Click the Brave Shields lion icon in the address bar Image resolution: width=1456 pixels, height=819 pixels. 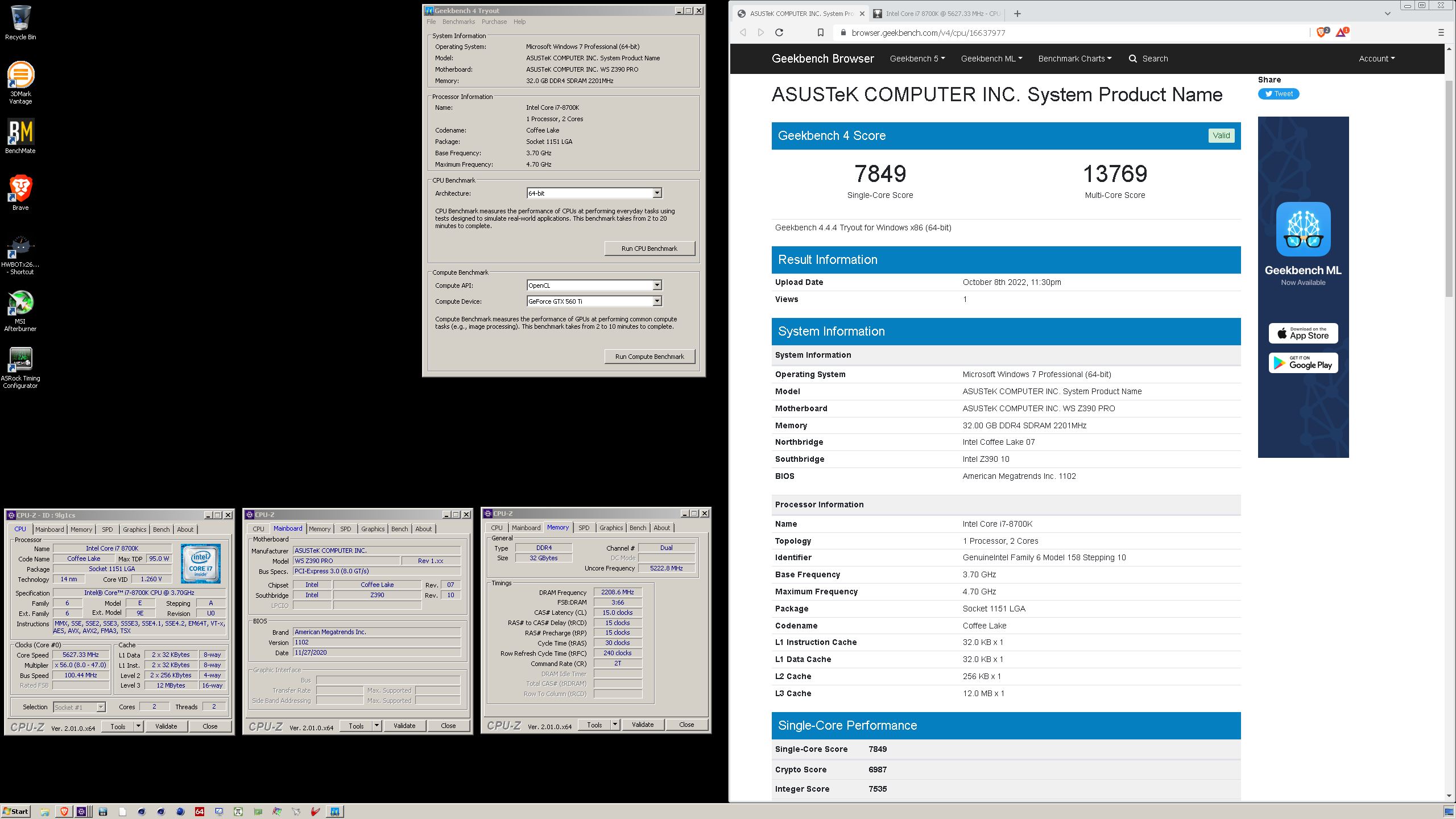[1322, 32]
